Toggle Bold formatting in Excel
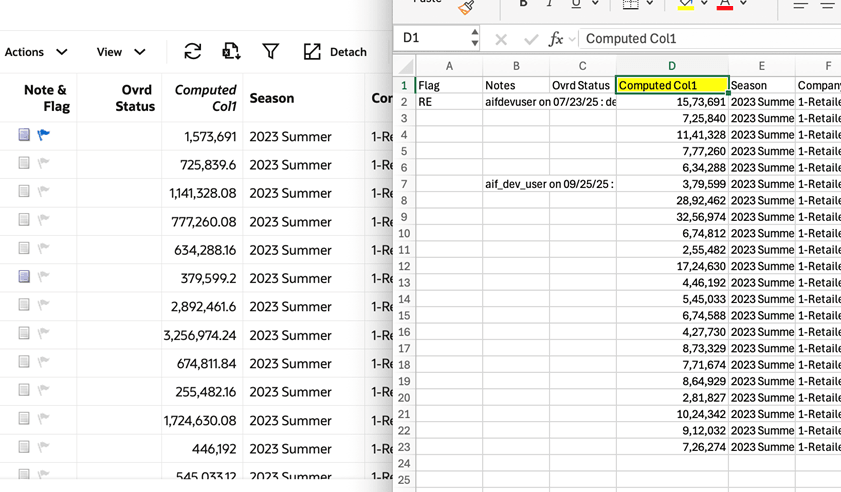This screenshot has width=841, height=492. pyautogui.click(x=523, y=4)
